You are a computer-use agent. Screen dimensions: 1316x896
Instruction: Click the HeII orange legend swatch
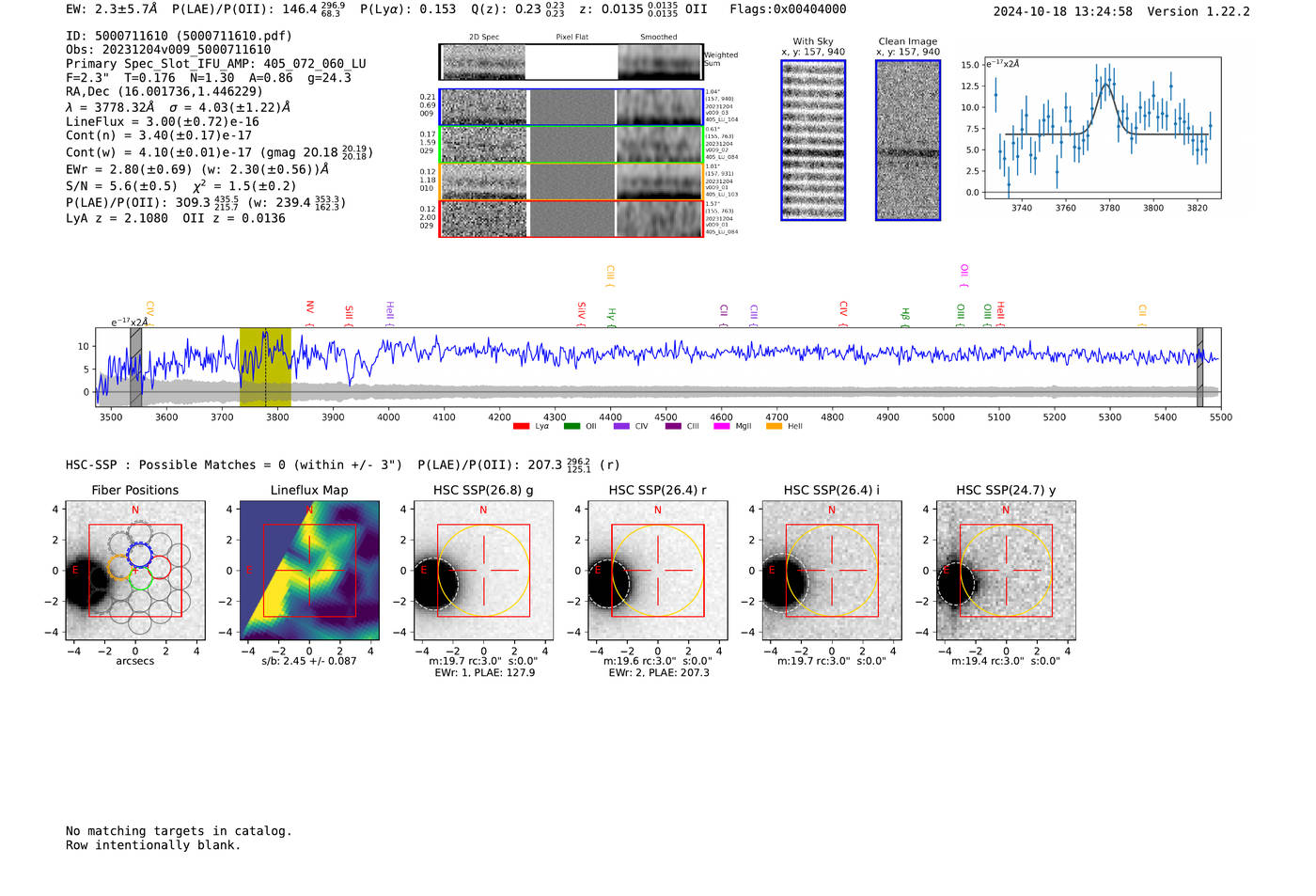774,427
